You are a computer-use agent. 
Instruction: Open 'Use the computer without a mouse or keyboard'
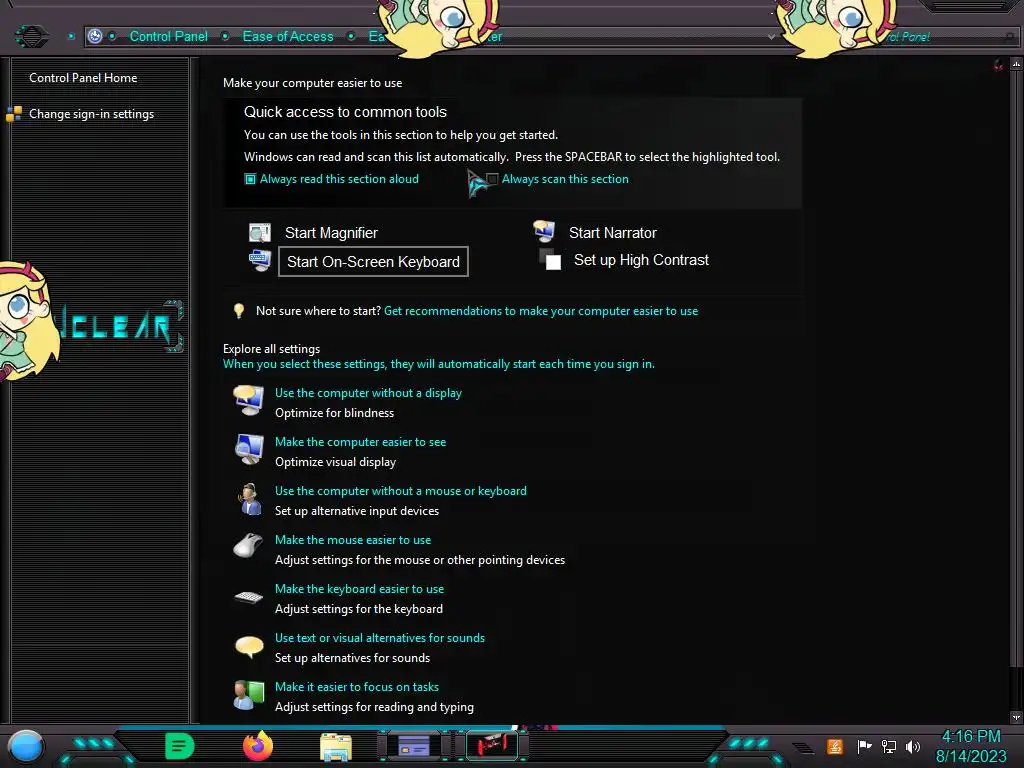coord(400,491)
